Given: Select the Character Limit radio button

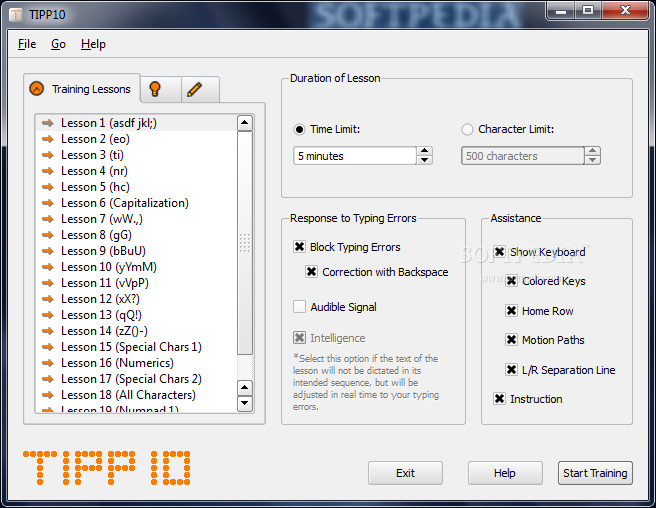Looking at the screenshot, I should coord(467,129).
